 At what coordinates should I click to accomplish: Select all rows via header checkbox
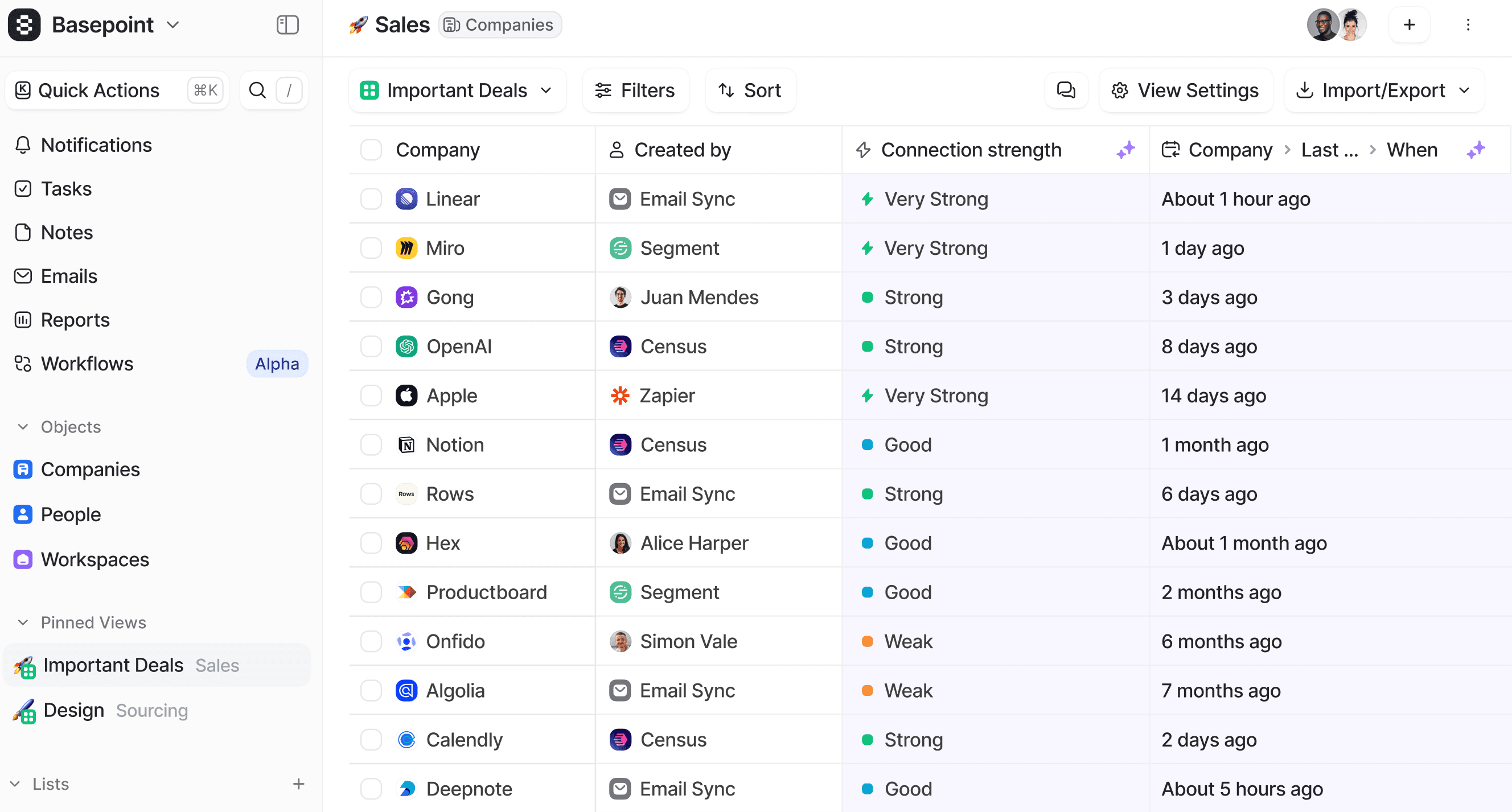[x=371, y=149]
